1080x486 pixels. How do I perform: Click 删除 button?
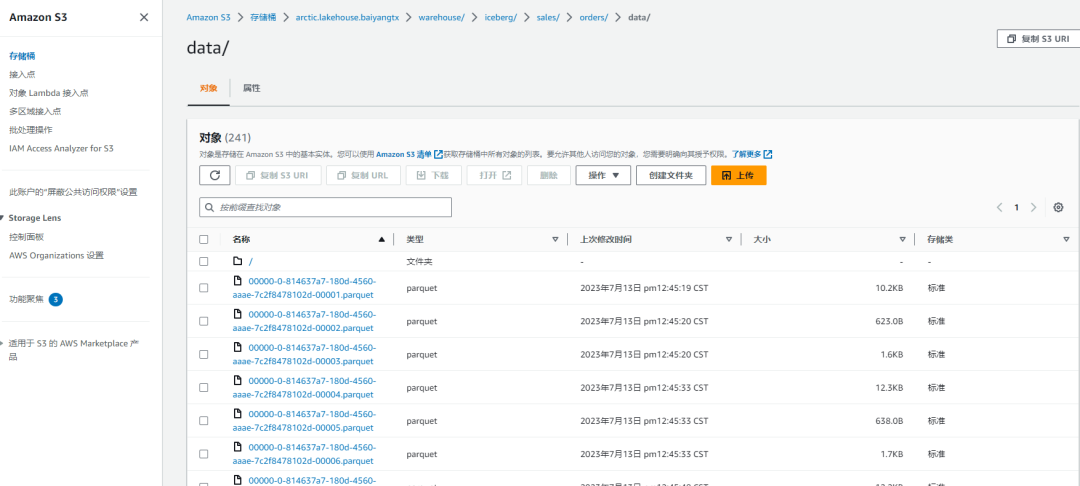point(549,176)
